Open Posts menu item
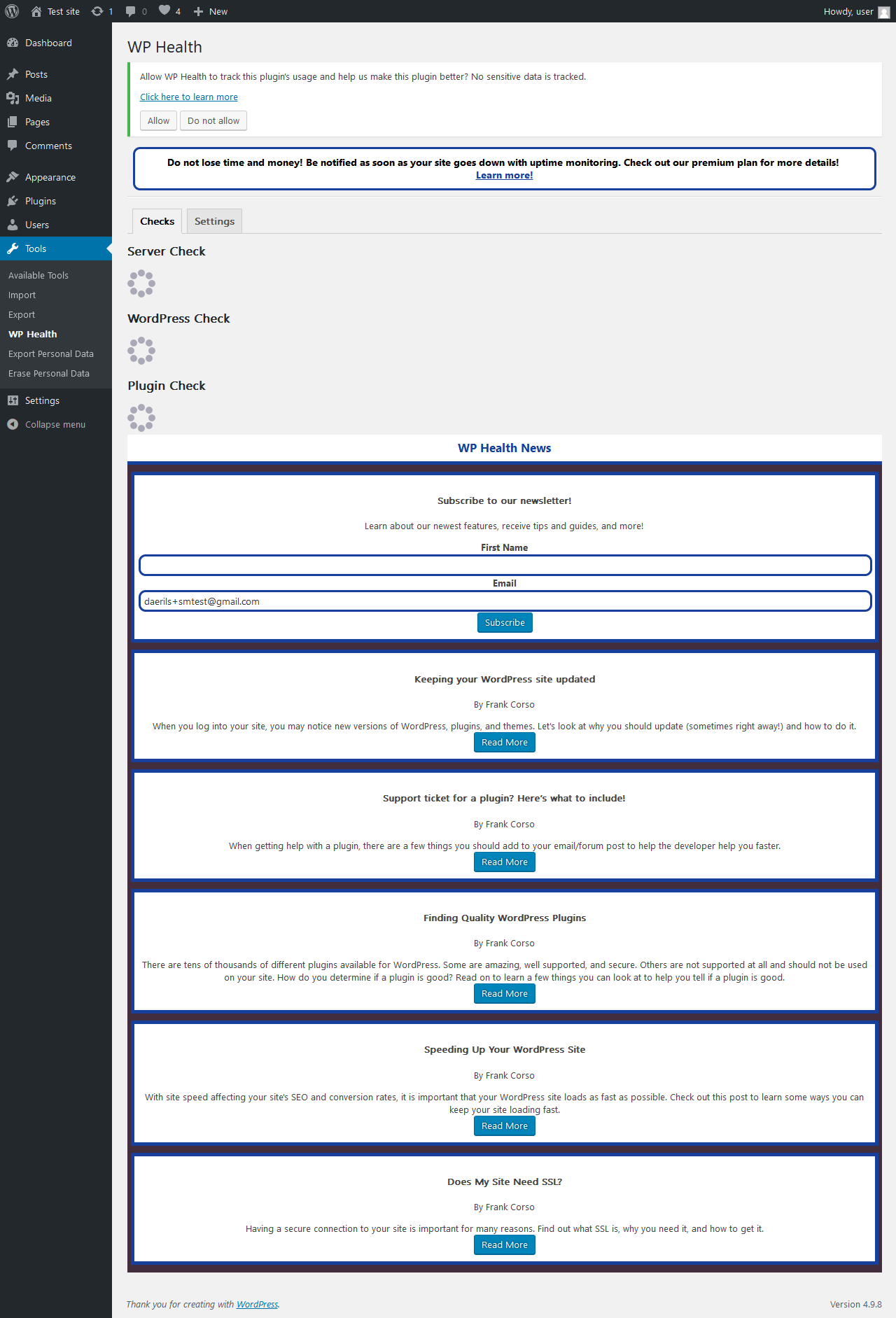Image resolution: width=896 pixels, height=1318 pixels. click(x=56, y=74)
